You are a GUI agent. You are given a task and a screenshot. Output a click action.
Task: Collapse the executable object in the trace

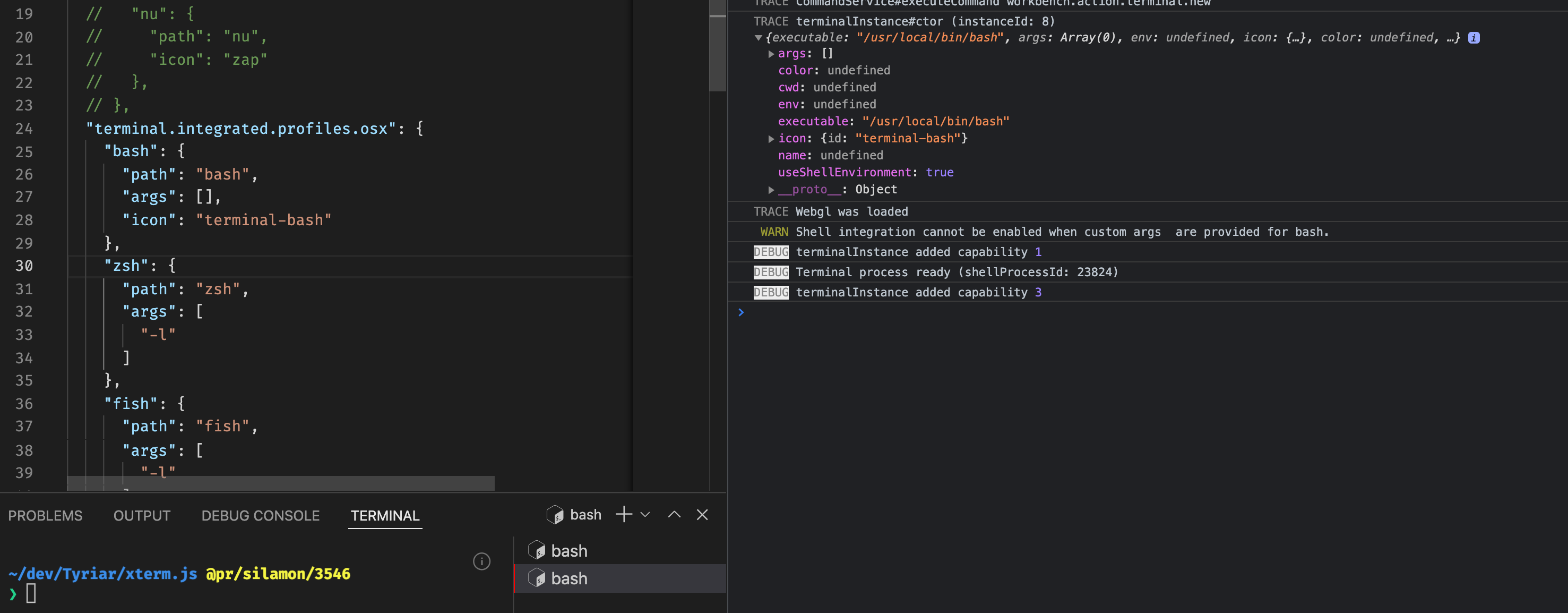pos(758,37)
